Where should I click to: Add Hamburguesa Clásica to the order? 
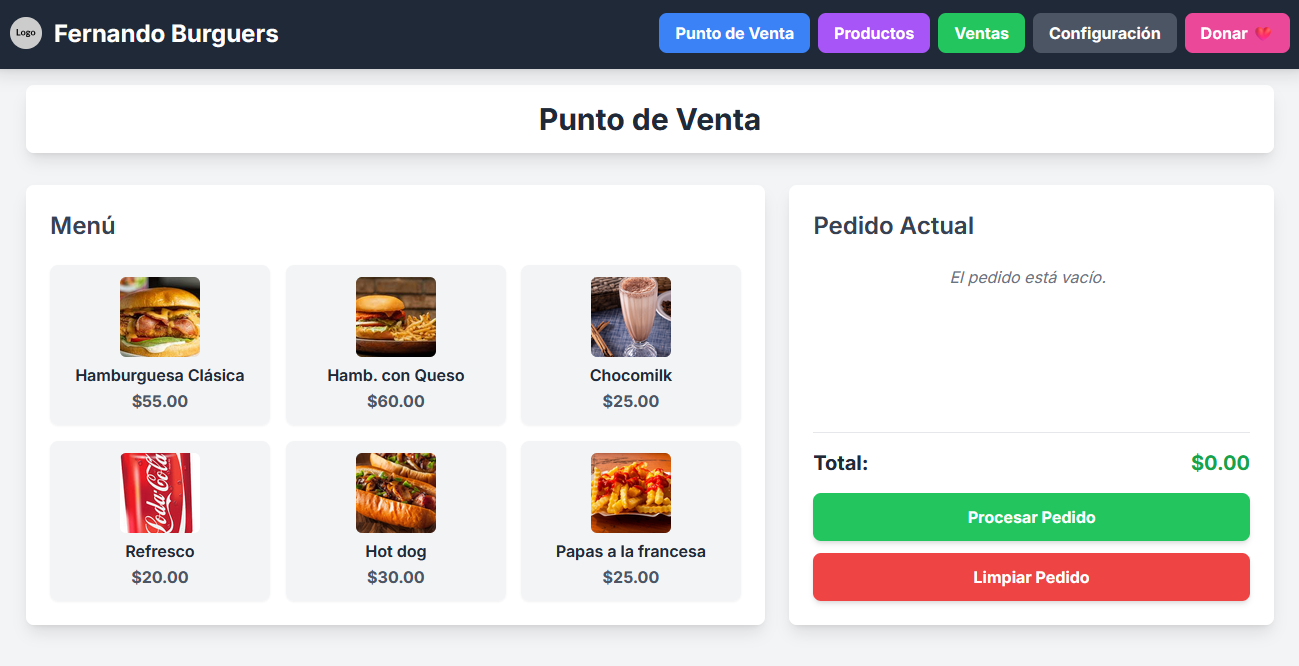pos(159,345)
